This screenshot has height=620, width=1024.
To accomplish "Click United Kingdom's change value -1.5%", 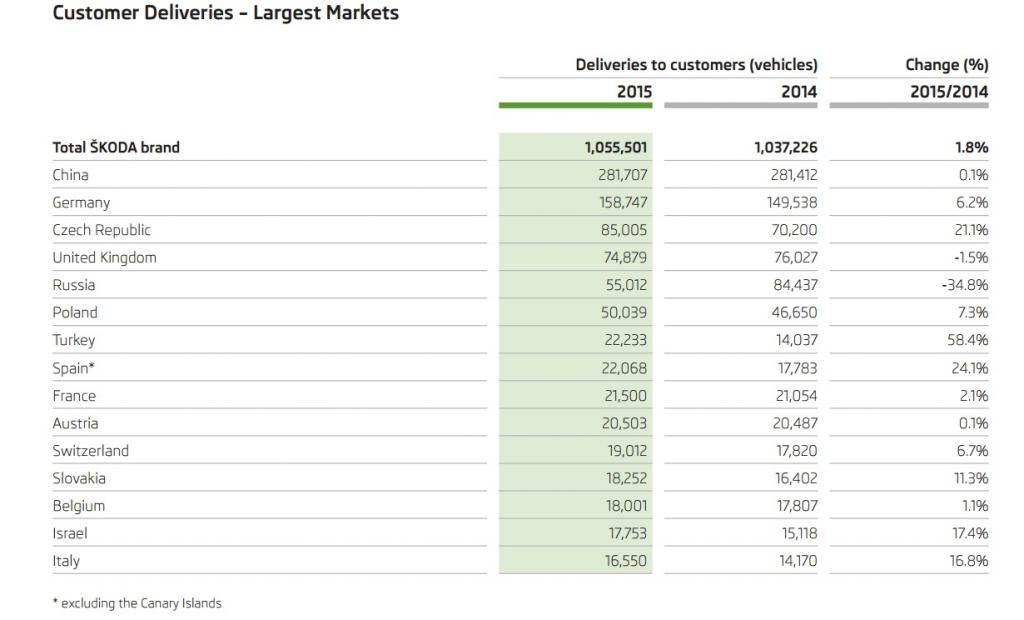I will click(x=970, y=257).
